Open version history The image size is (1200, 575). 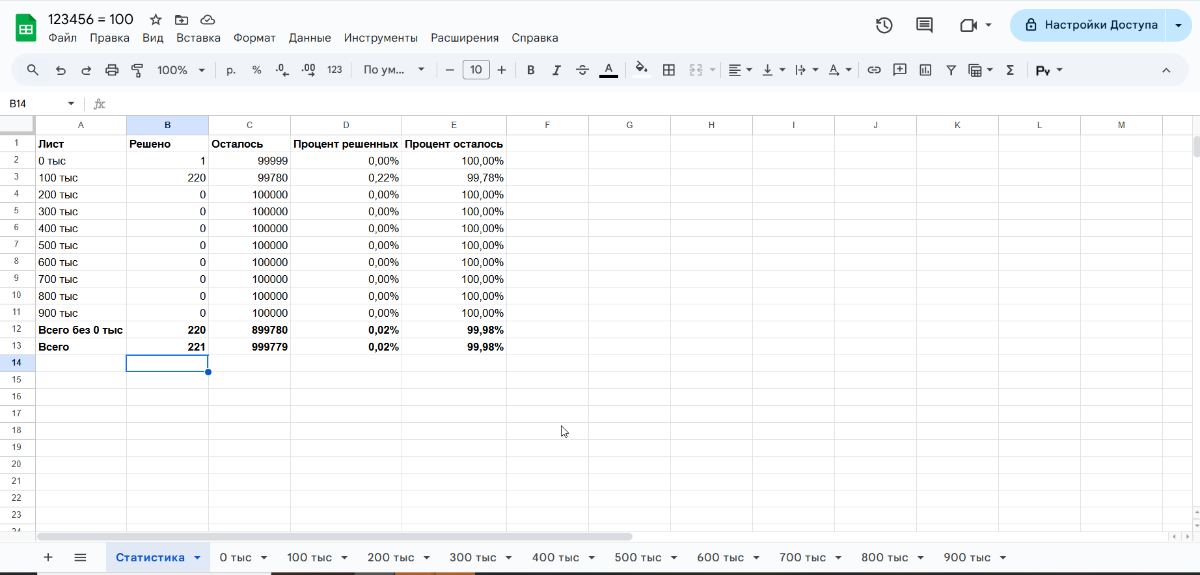(884, 25)
